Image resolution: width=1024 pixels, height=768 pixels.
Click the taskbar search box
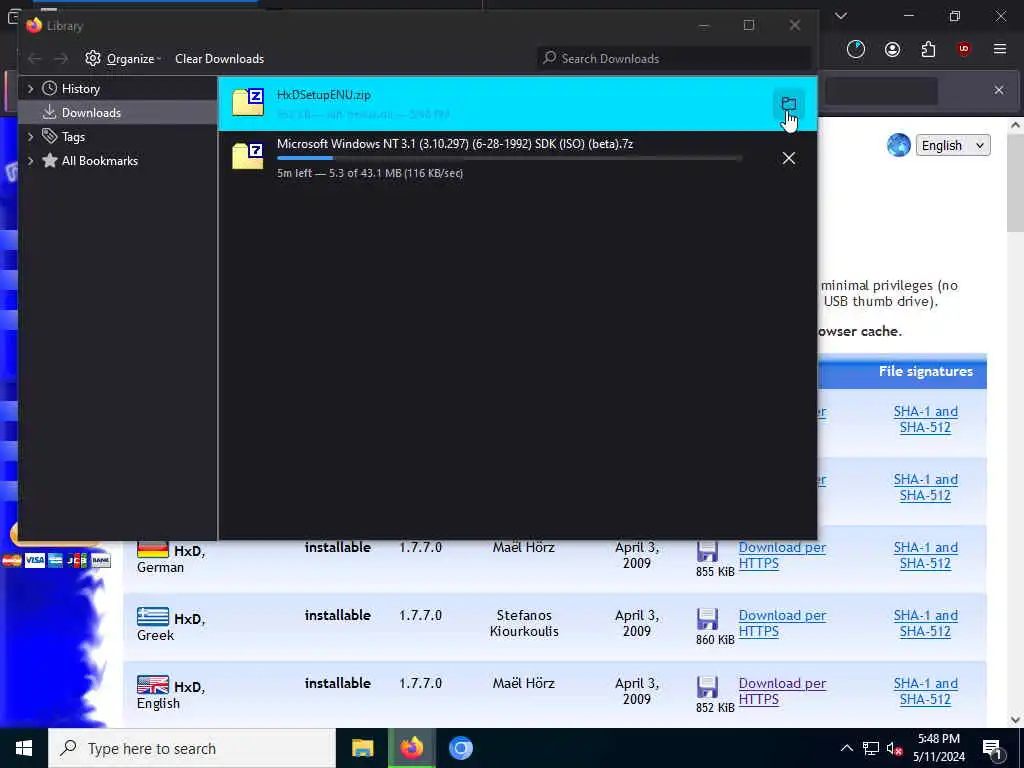(191, 748)
